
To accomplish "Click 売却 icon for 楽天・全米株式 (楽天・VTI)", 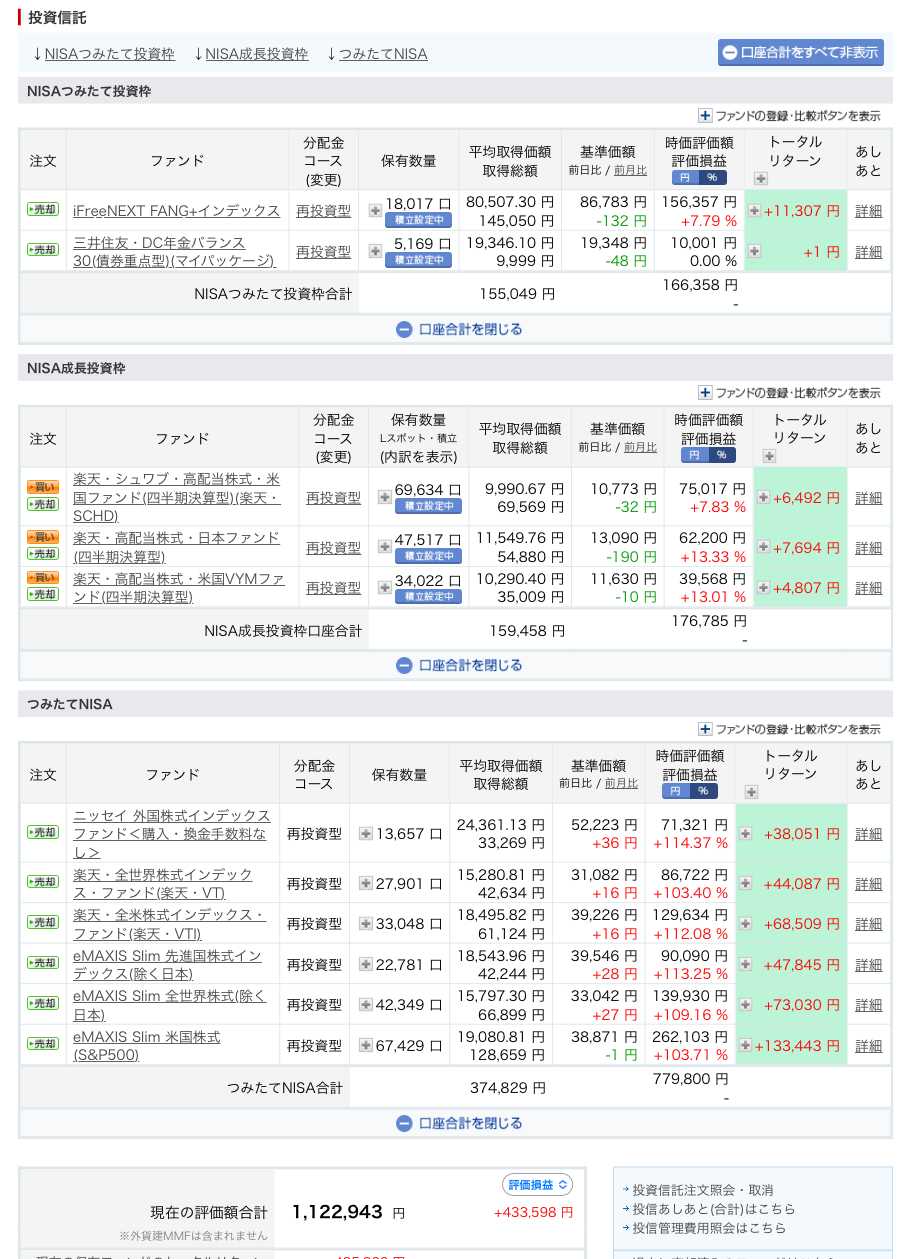I will click(x=43, y=922).
